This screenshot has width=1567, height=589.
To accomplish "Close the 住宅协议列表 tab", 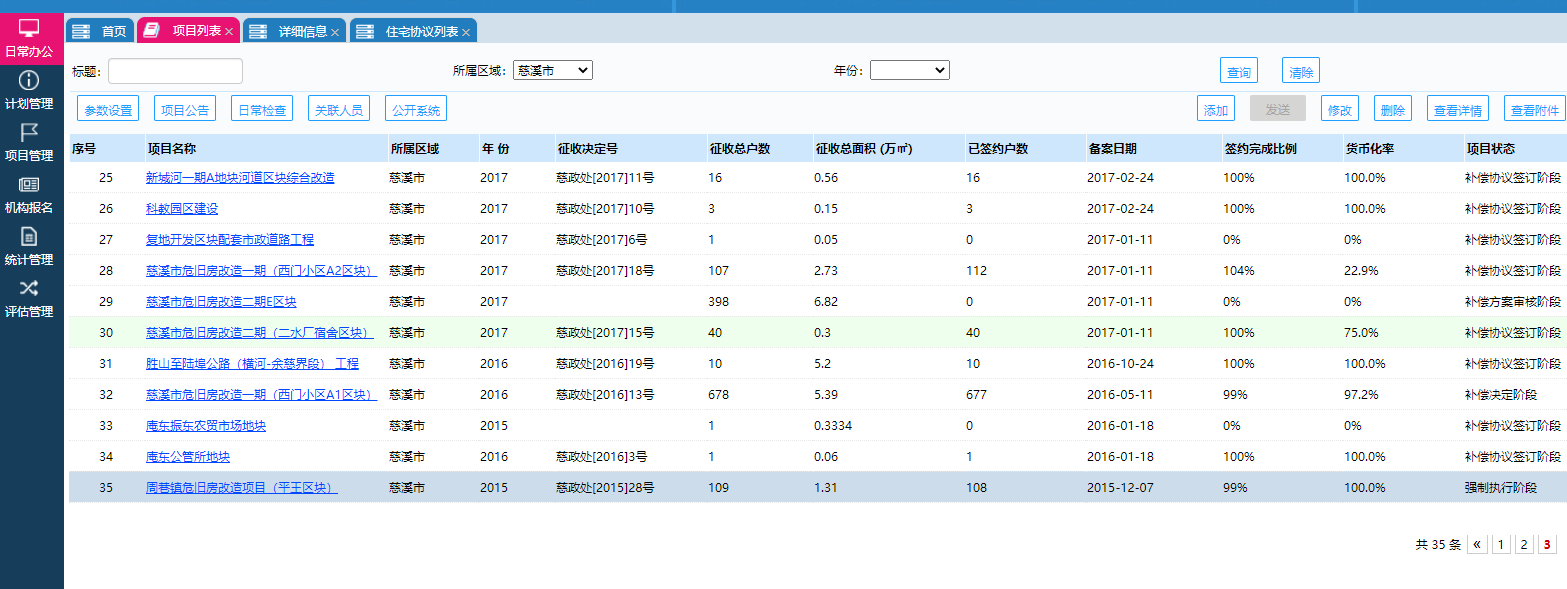I will pyautogui.click(x=466, y=32).
